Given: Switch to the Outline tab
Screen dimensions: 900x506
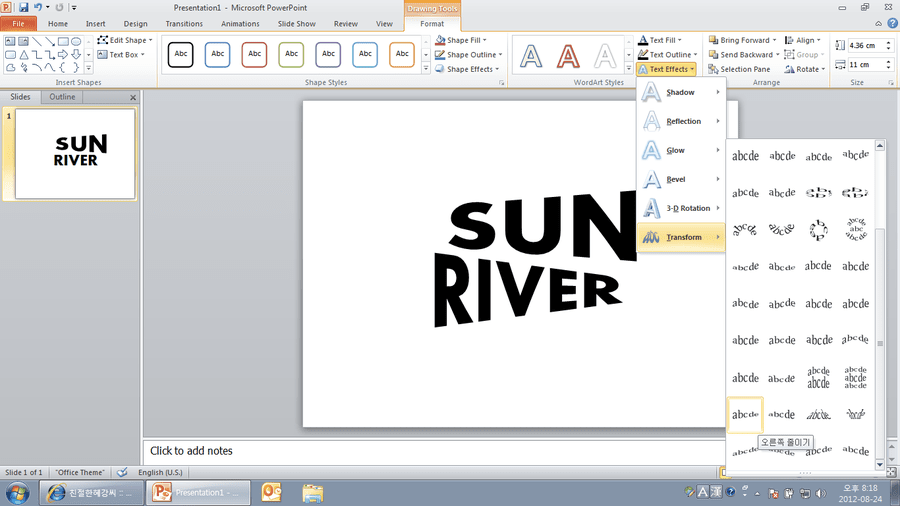Looking at the screenshot, I should coord(62,97).
